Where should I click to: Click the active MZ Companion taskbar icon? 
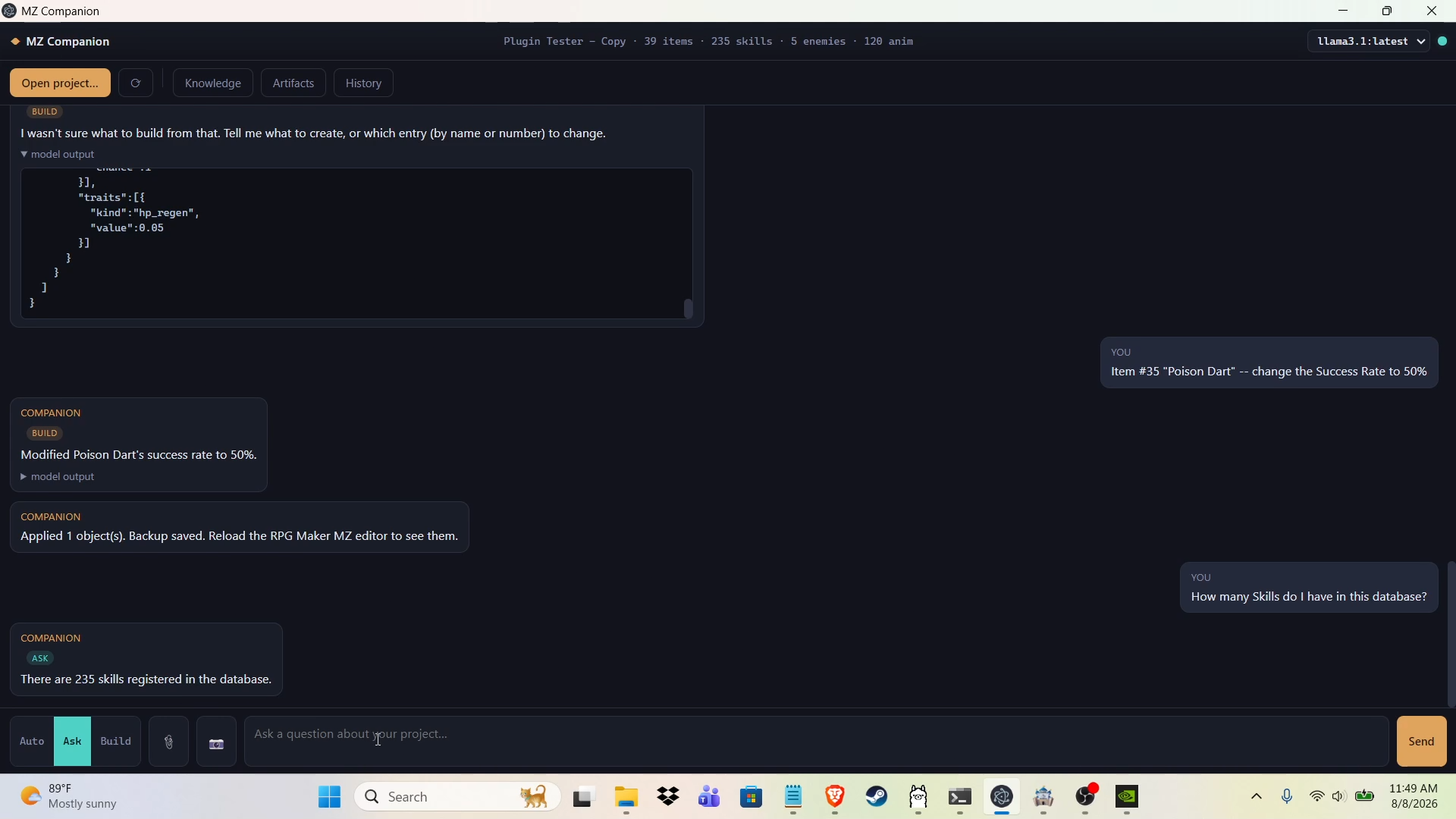click(x=1002, y=797)
